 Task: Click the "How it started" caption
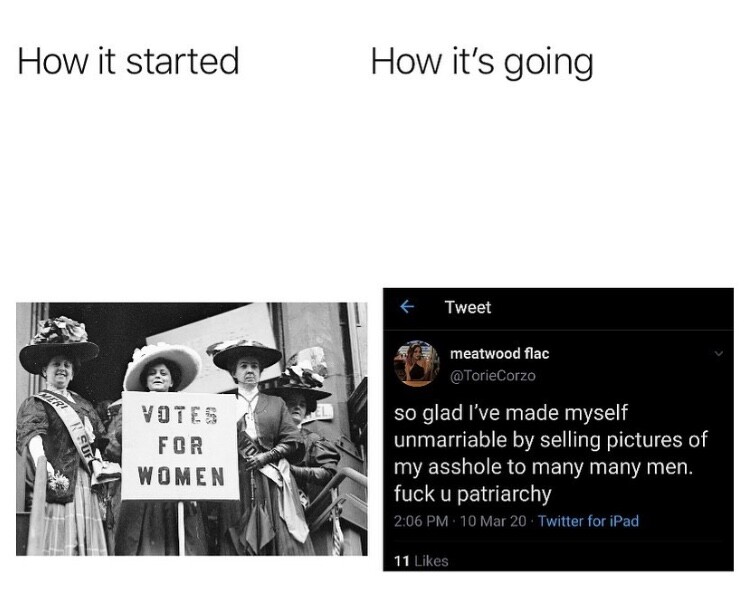tap(129, 62)
